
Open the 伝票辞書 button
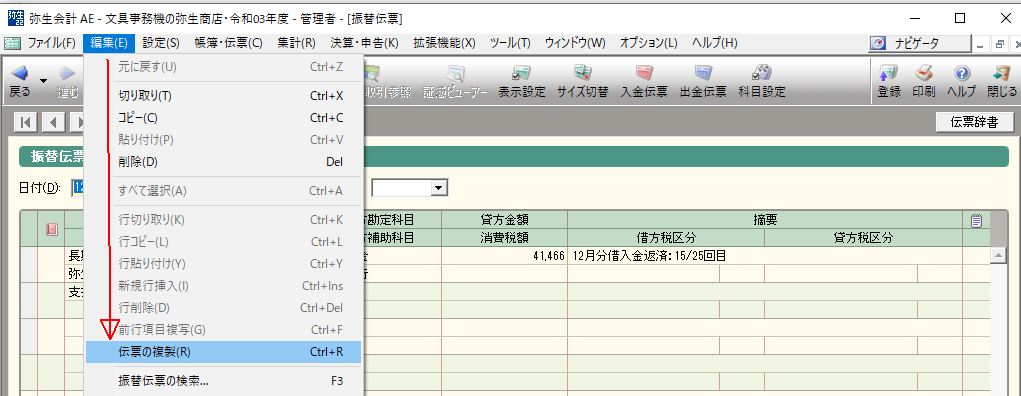974,122
